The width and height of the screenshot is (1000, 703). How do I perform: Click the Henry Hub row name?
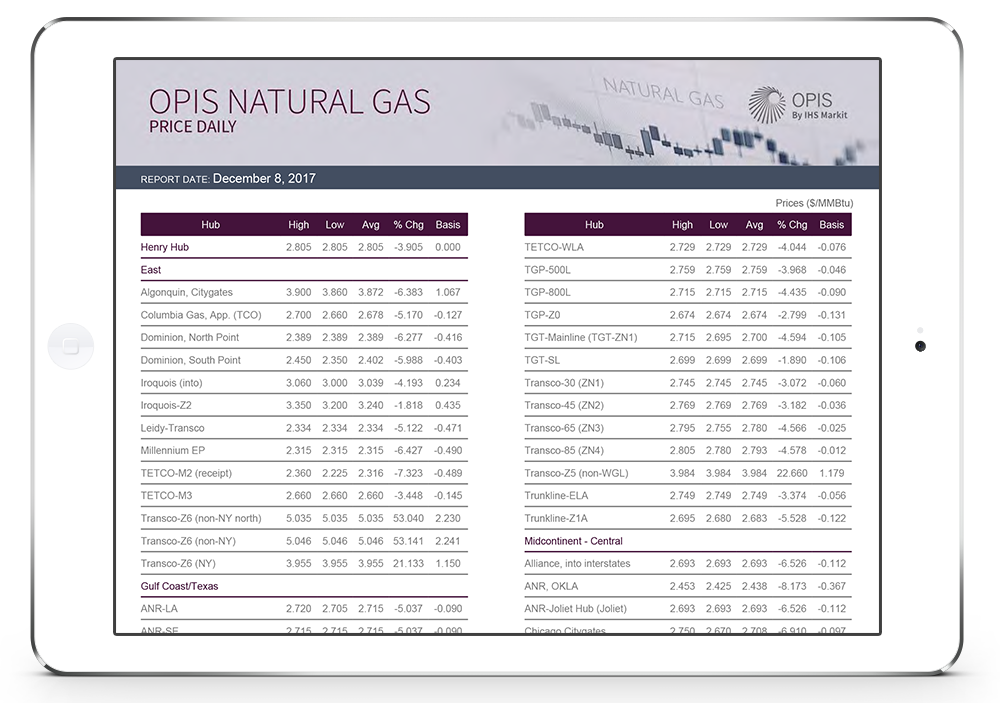[x=165, y=247]
